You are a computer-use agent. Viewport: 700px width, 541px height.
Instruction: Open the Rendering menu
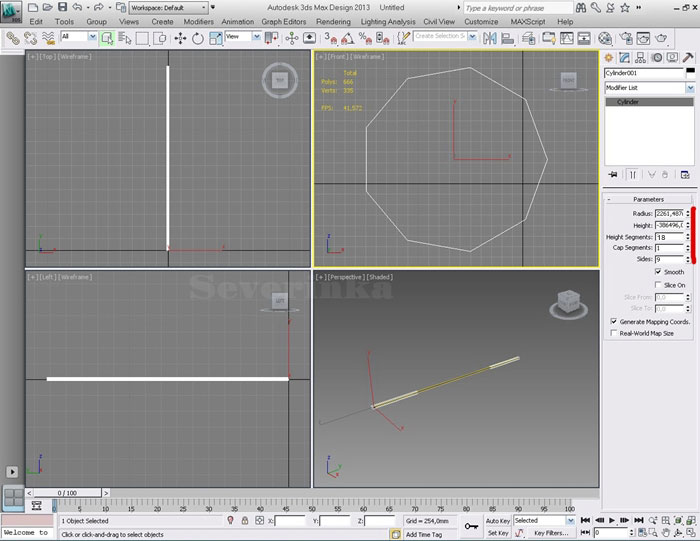(x=333, y=21)
